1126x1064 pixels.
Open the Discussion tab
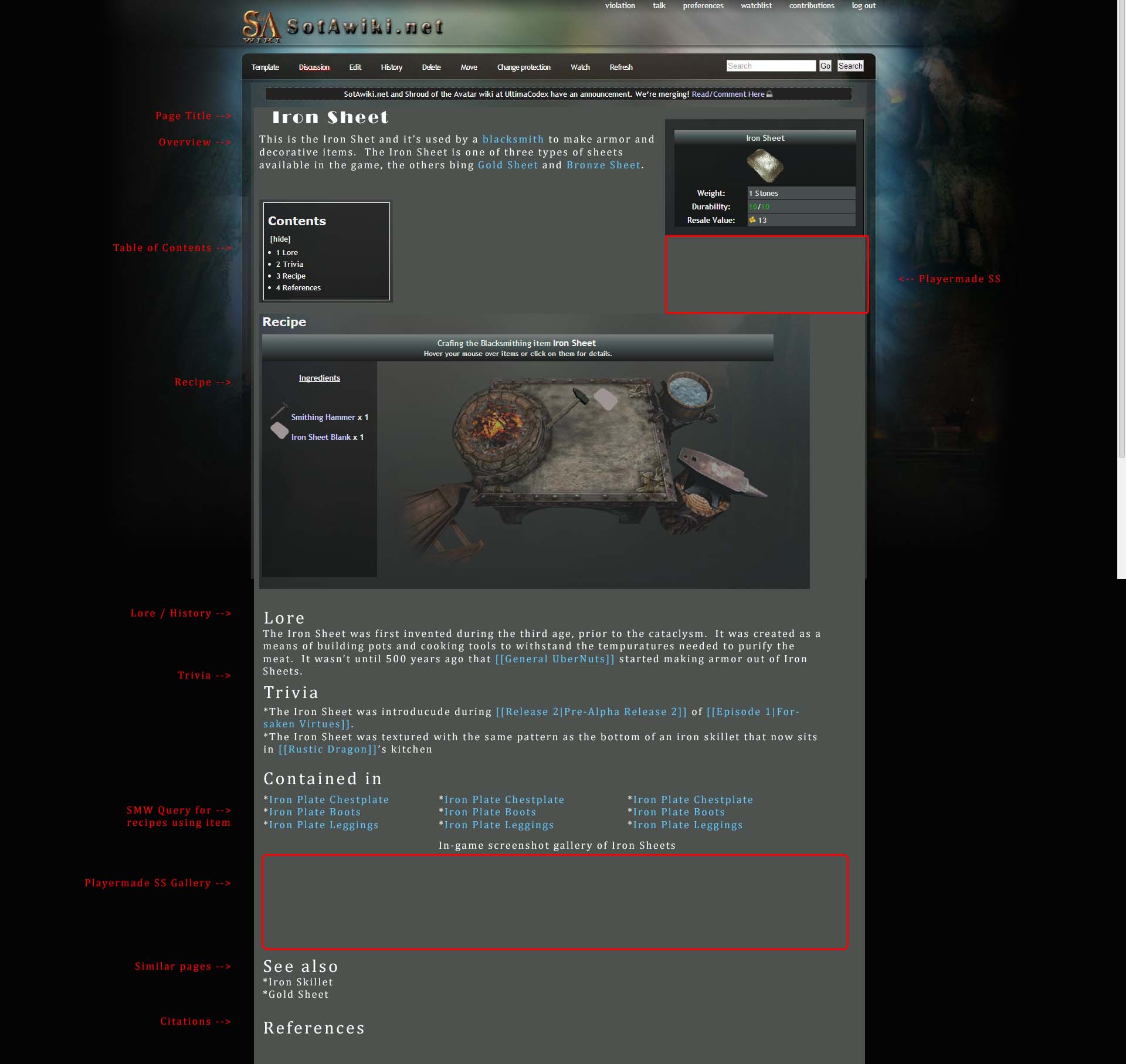click(x=314, y=67)
